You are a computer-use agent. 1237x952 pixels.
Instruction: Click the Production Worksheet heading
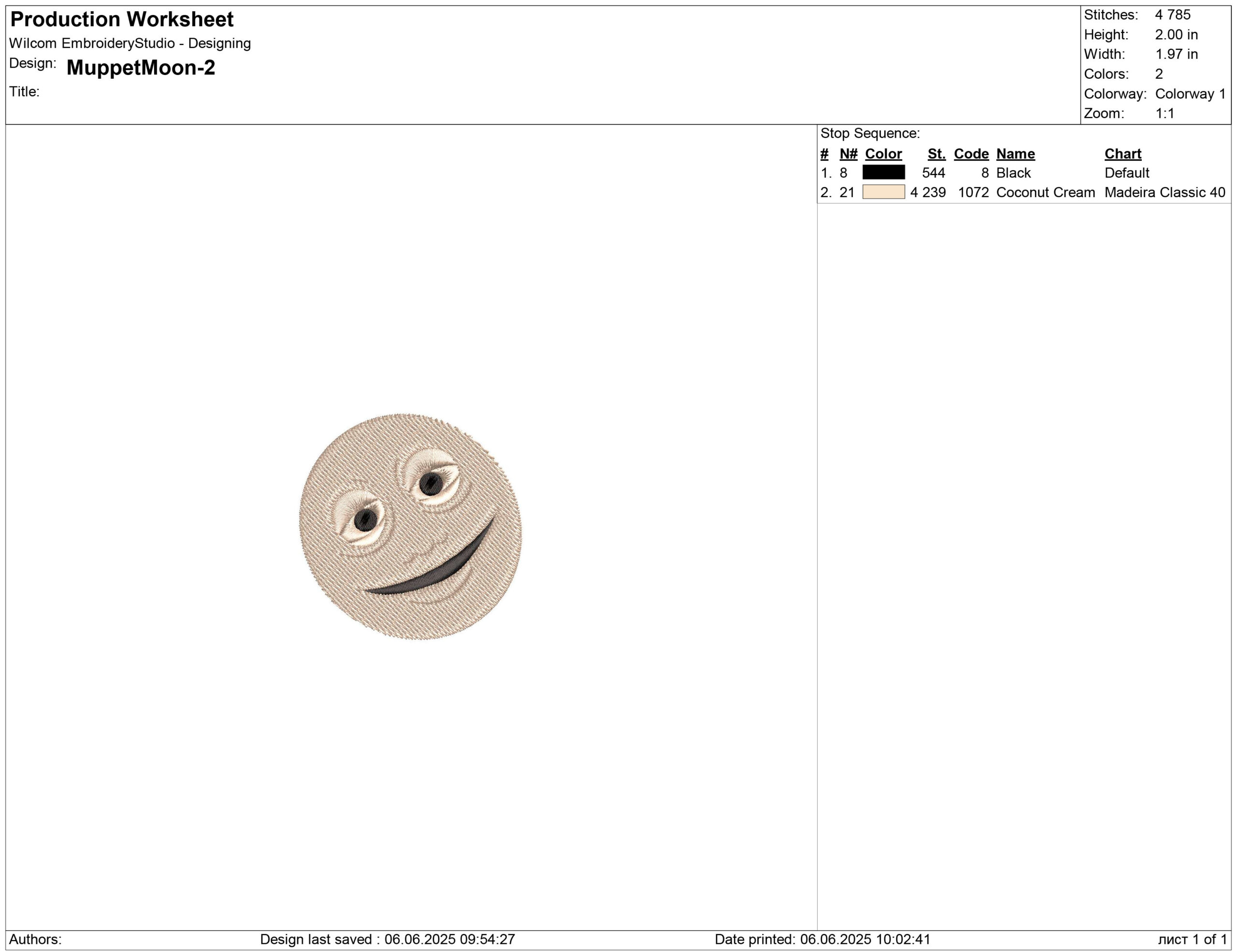122,19
